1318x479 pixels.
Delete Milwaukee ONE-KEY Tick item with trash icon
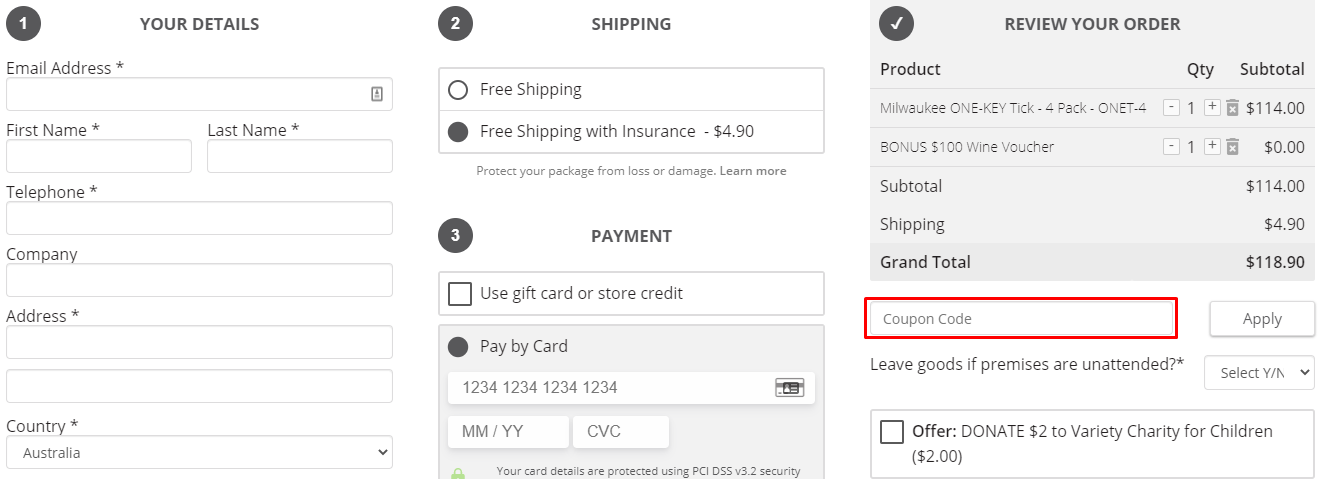(1232, 108)
